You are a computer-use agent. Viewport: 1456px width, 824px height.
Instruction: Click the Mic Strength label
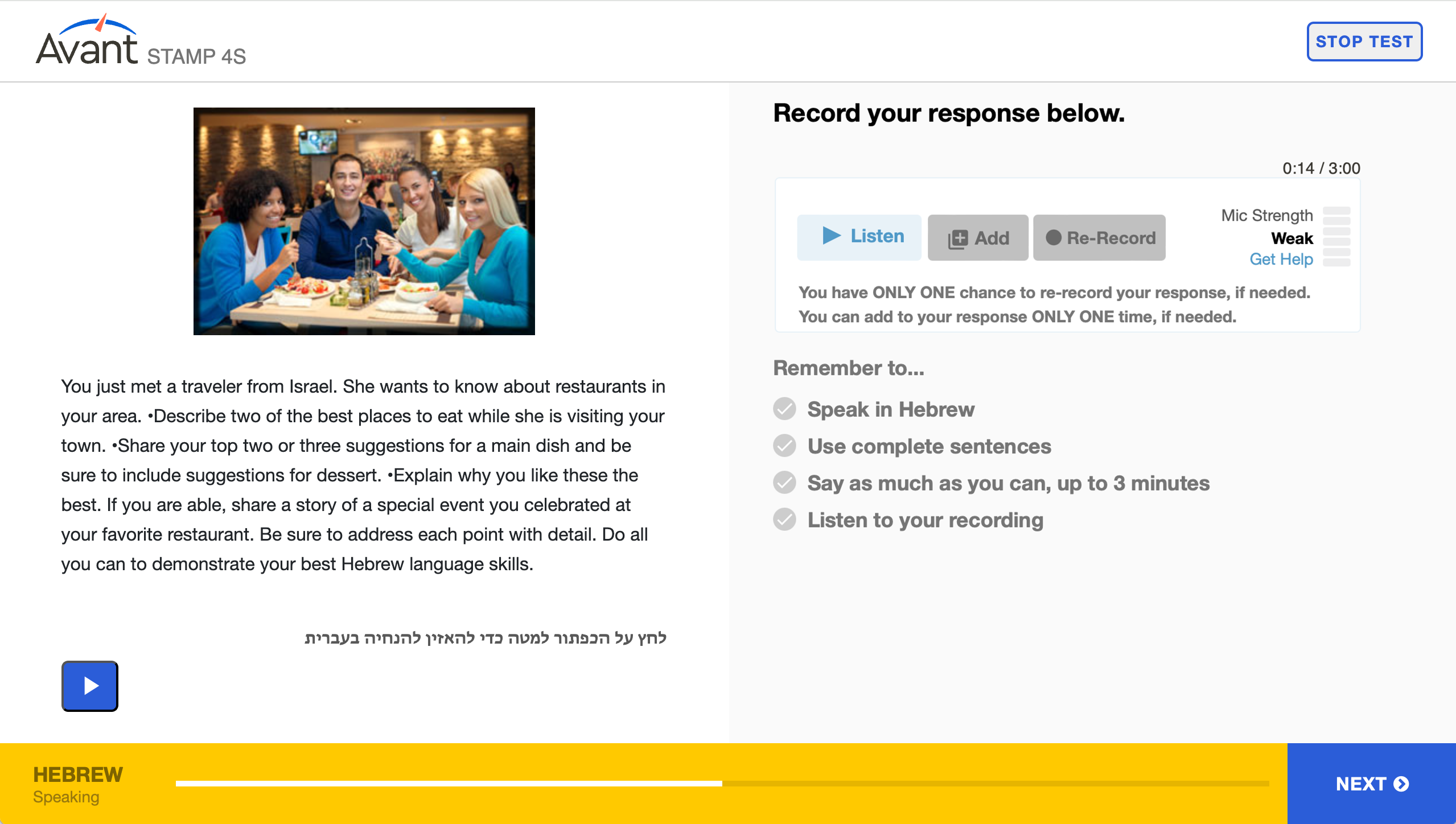point(1267,216)
